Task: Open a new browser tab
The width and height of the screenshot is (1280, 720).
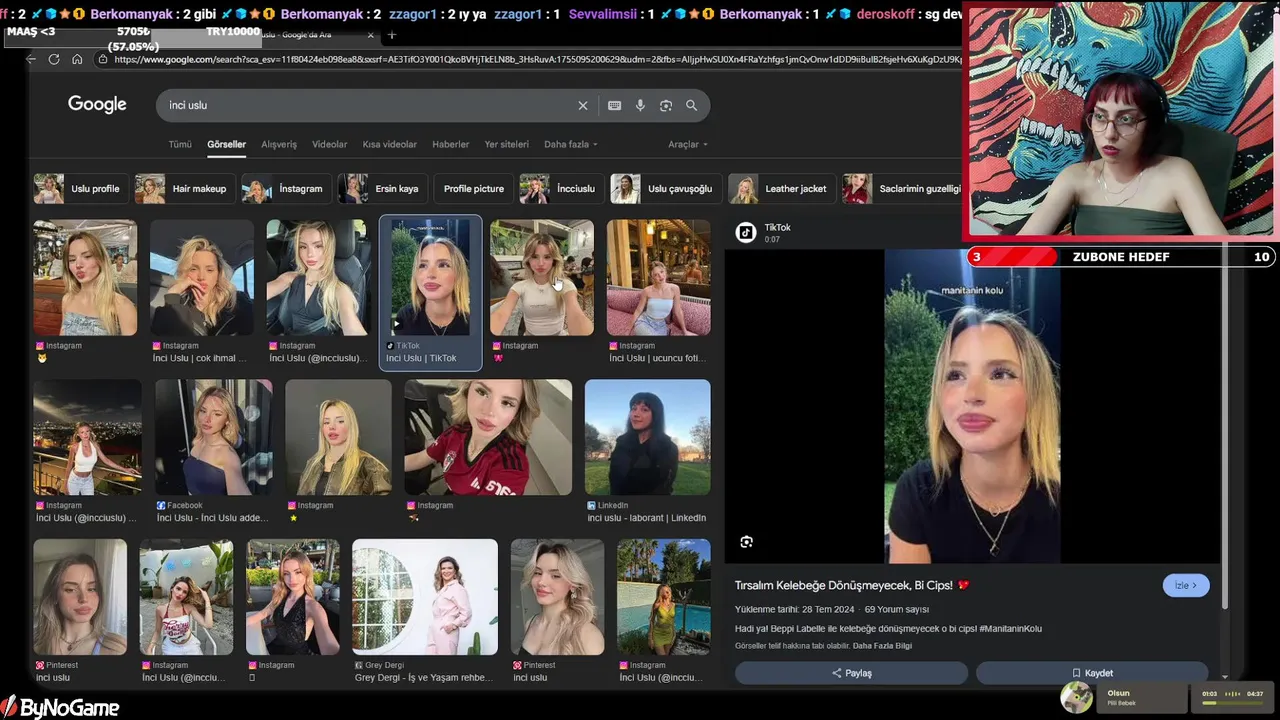Action: 392,35
